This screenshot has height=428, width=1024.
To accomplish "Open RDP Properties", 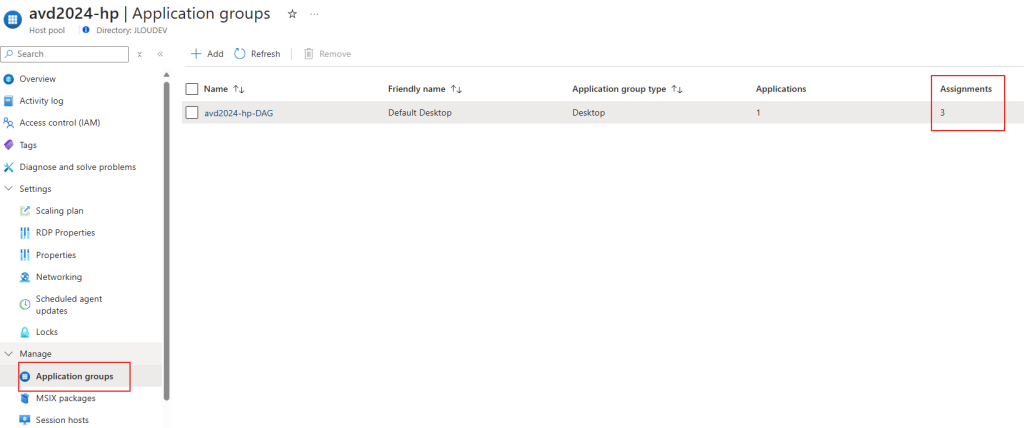I will click(x=65, y=233).
